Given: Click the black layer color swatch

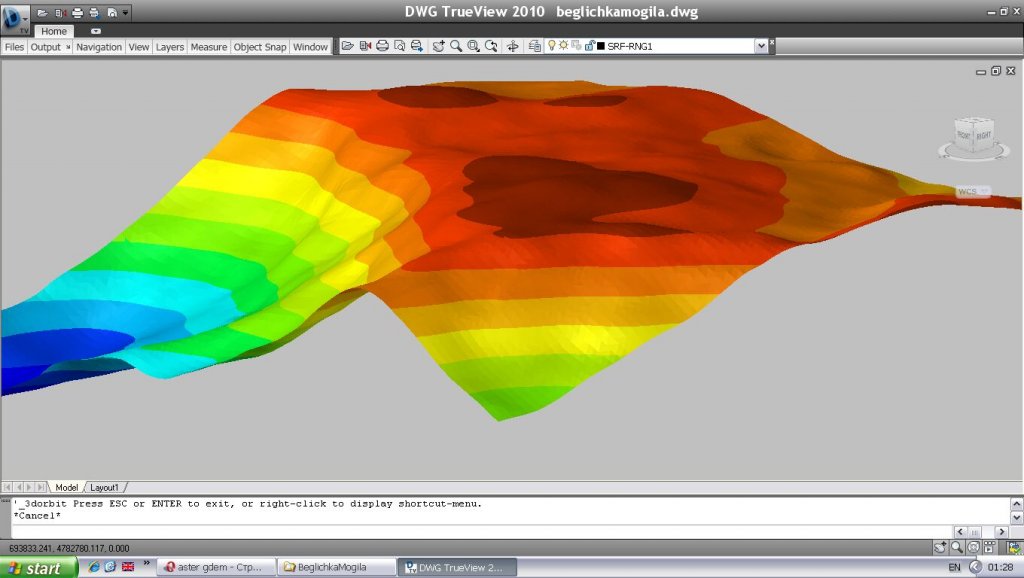Looking at the screenshot, I should (x=600, y=46).
